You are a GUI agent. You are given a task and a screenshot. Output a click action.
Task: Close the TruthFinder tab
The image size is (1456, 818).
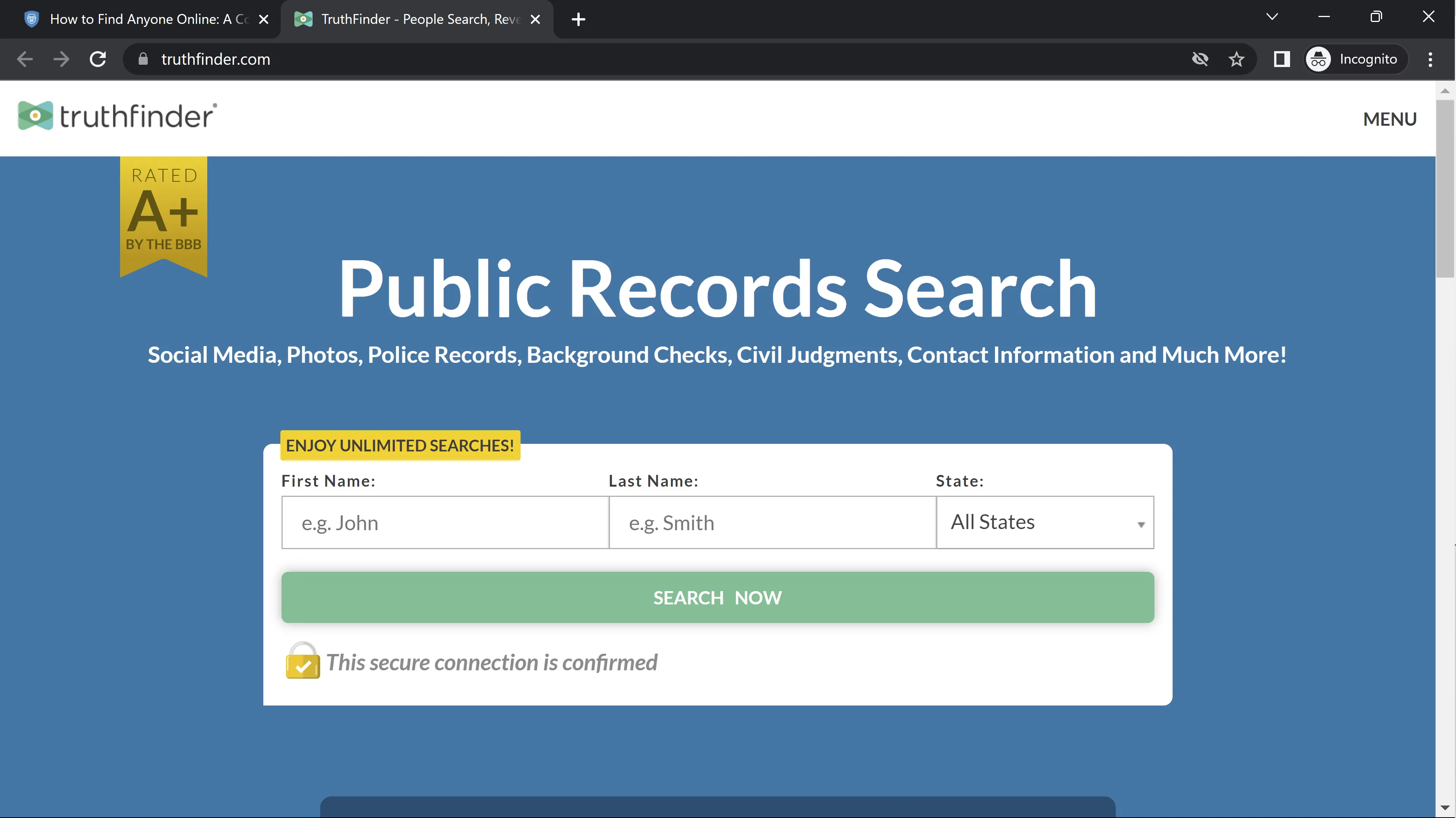coord(535,19)
